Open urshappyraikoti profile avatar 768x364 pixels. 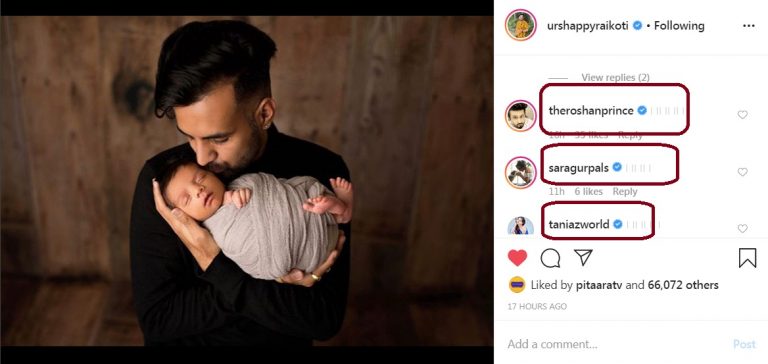pos(521,25)
